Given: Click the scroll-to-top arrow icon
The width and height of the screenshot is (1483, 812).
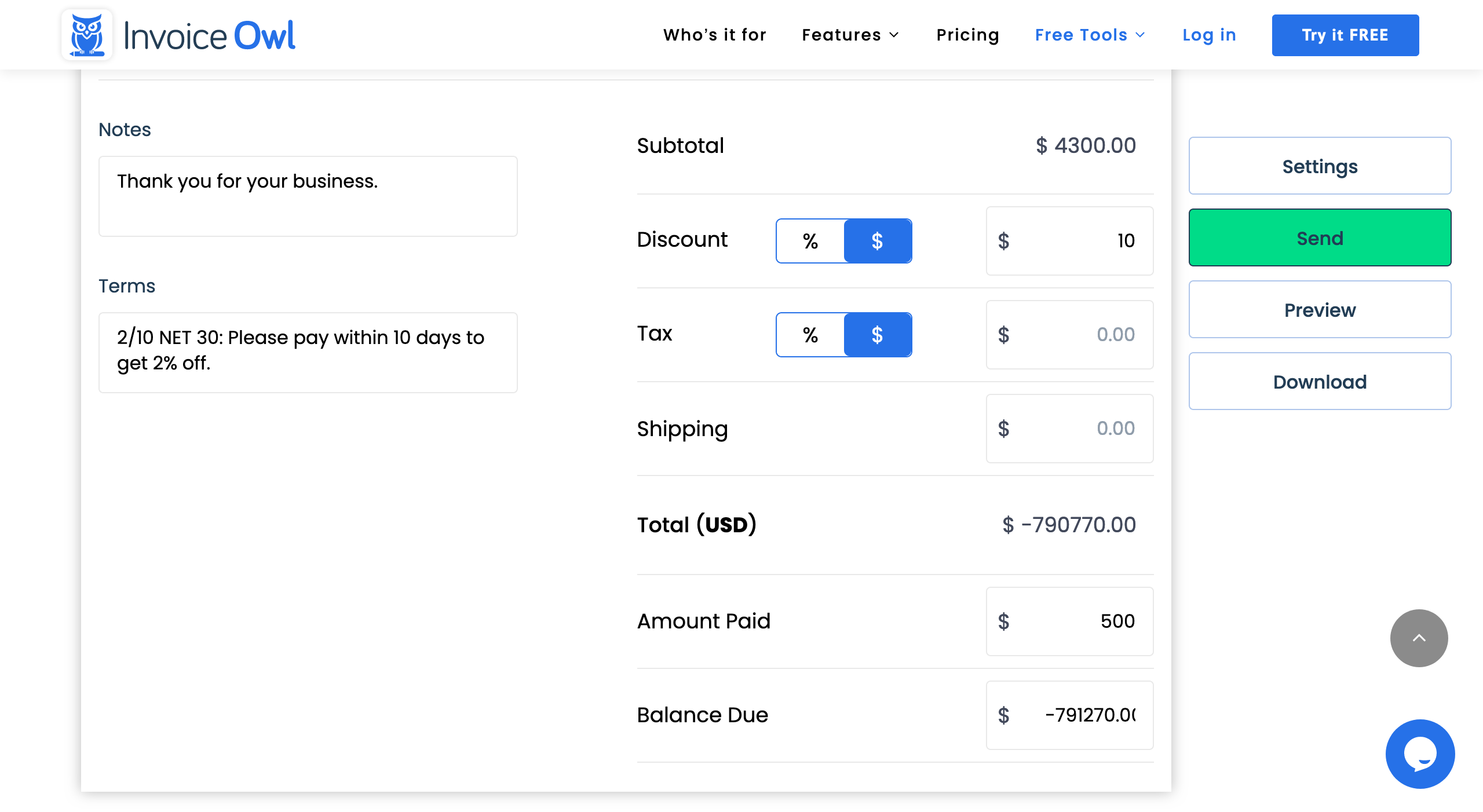Looking at the screenshot, I should 1420,638.
